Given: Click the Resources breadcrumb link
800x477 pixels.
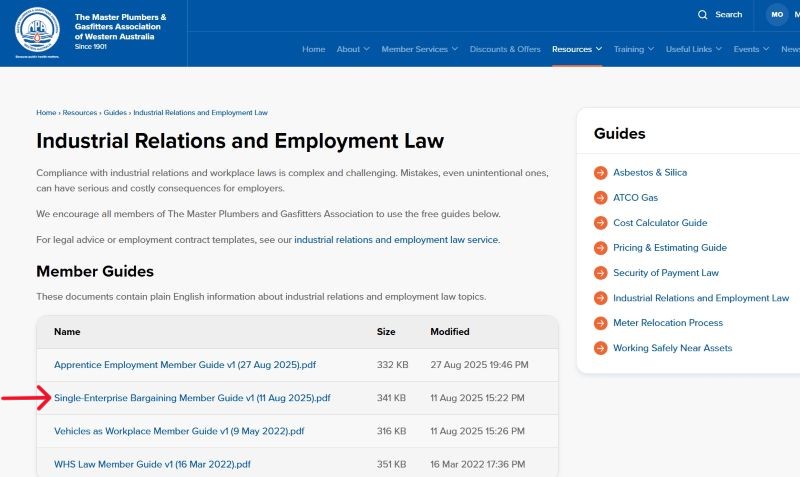Looking at the screenshot, I should coord(80,113).
